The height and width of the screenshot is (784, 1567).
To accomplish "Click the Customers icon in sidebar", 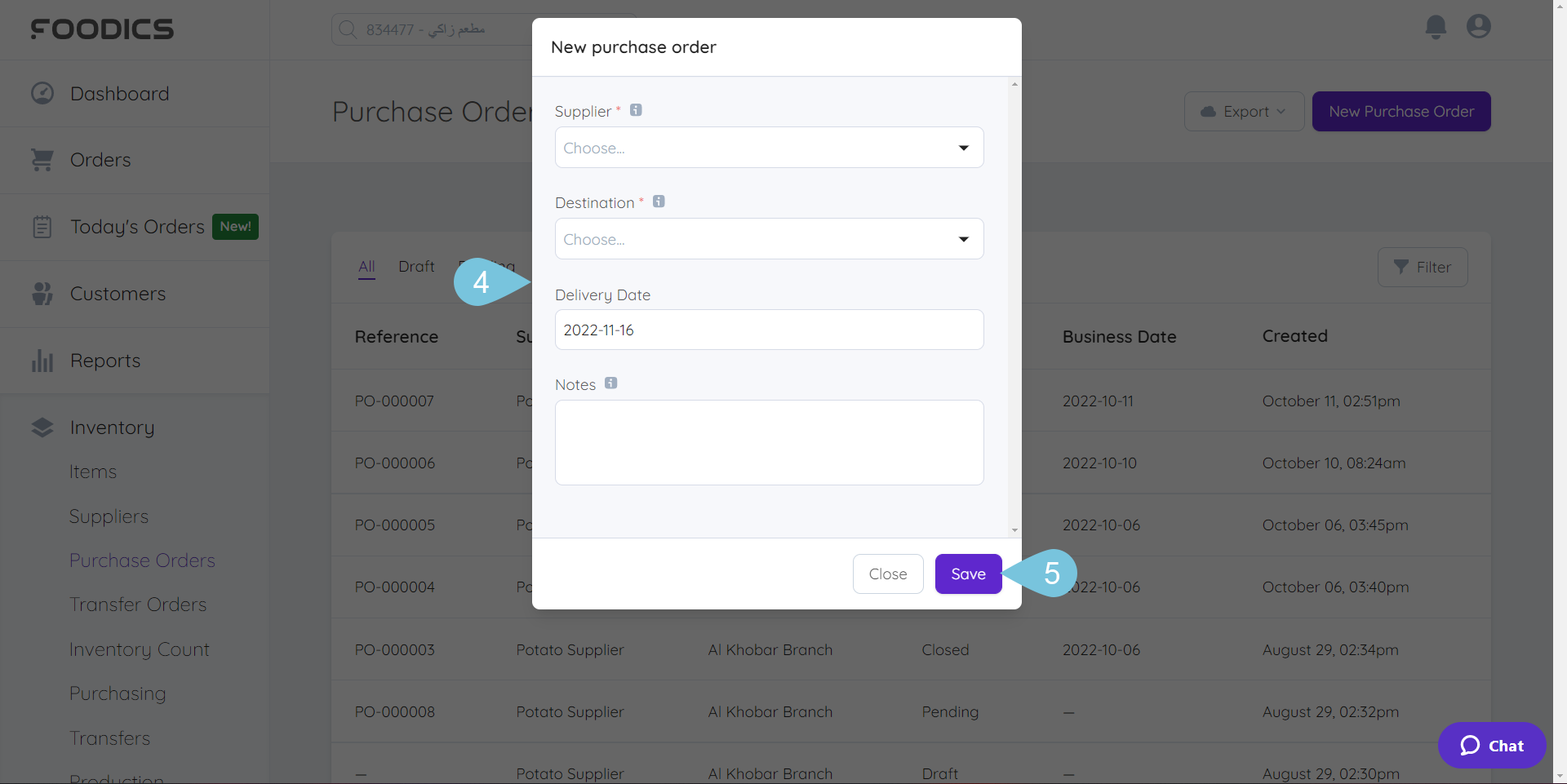I will coord(42,293).
